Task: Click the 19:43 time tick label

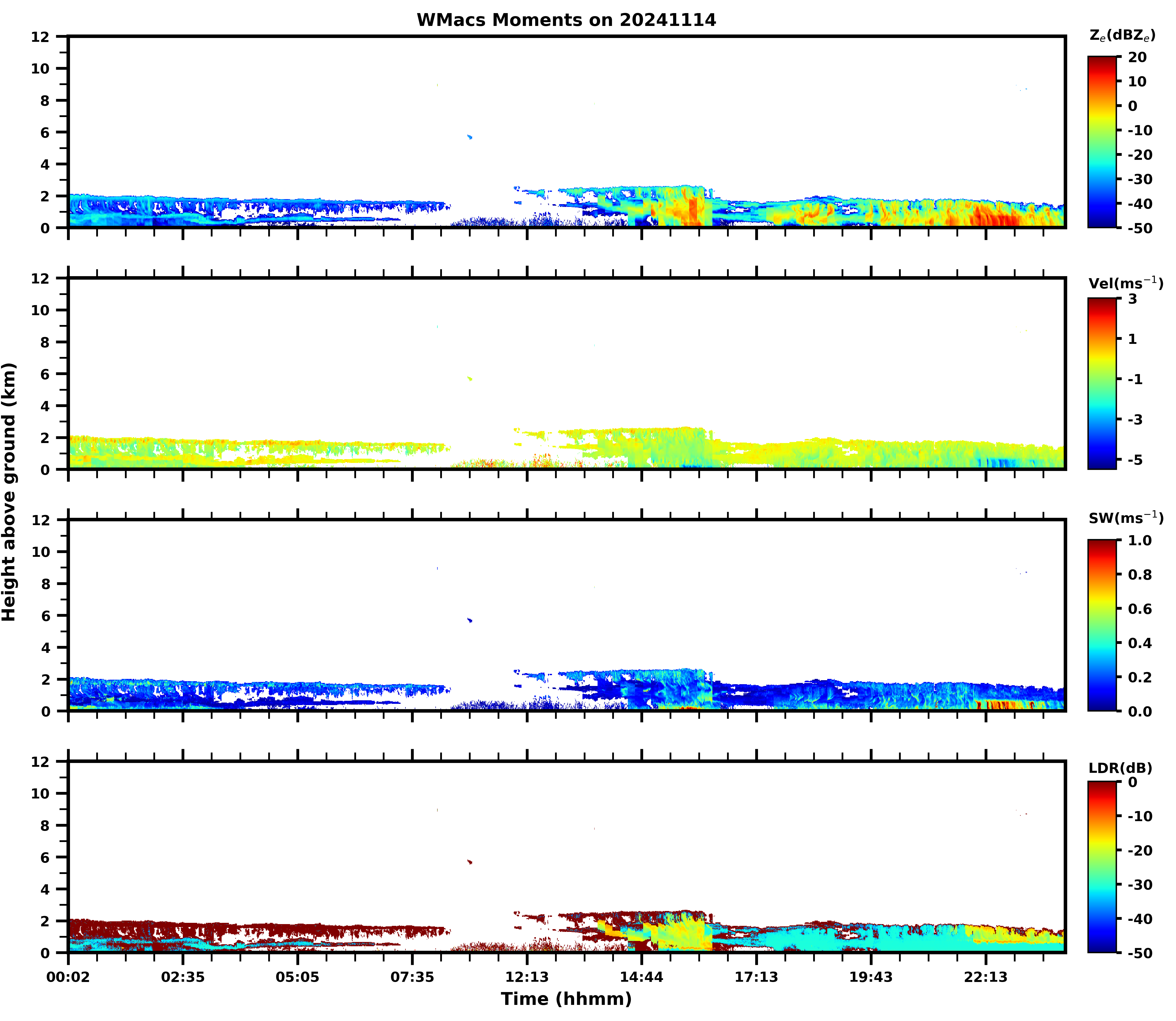Action: coord(871,977)
